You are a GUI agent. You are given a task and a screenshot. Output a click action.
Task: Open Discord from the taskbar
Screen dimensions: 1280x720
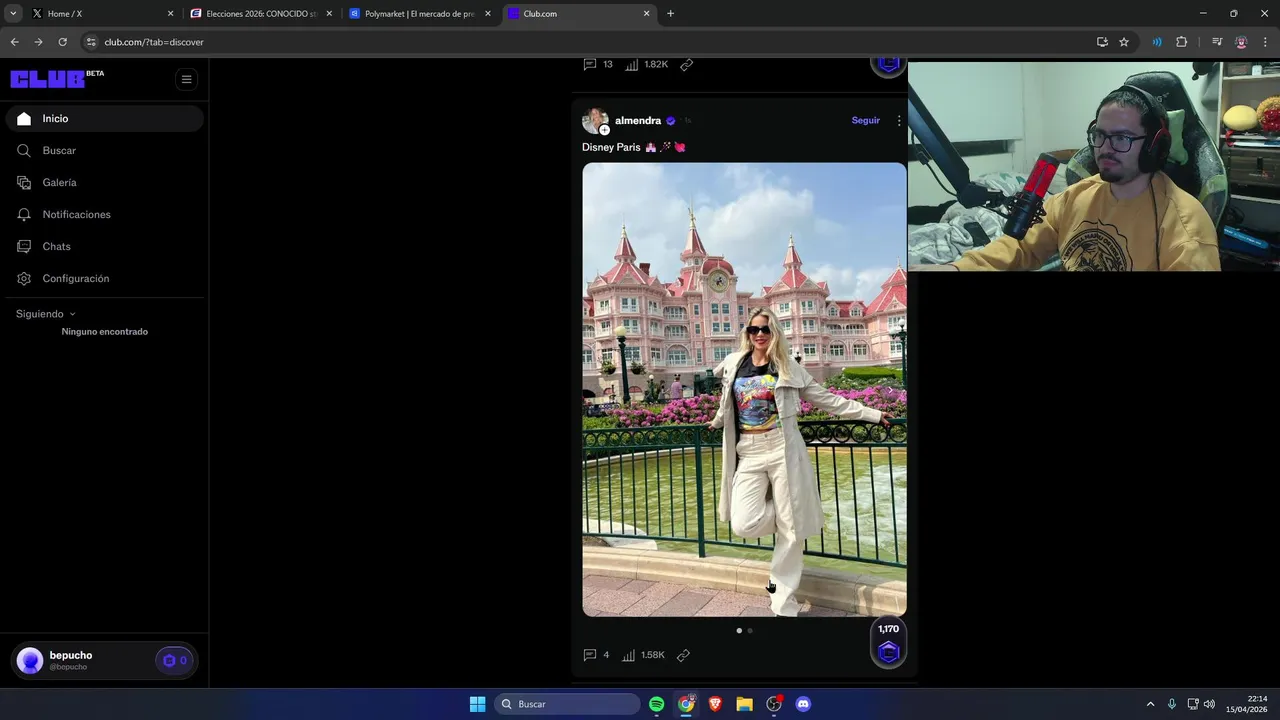[x=803, y=704]
